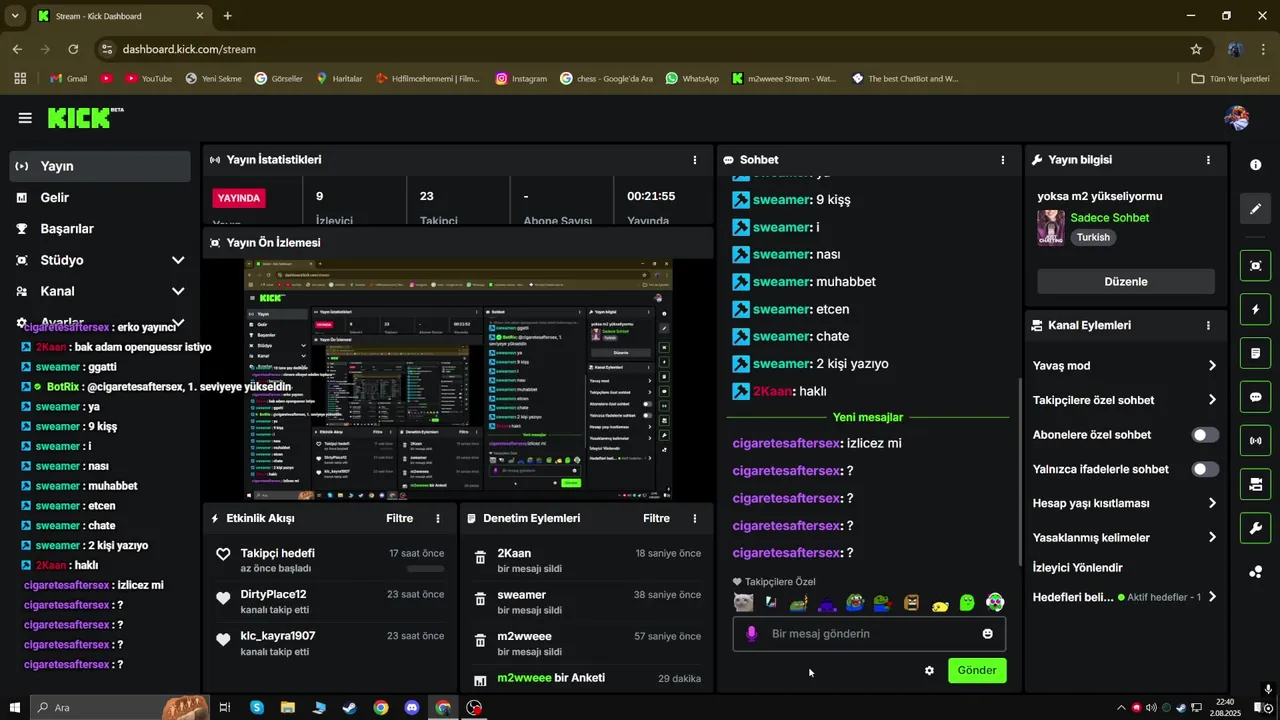
Task: Toggle the lightning activity feed icon in right sidebar
Action: [1255, 309]
